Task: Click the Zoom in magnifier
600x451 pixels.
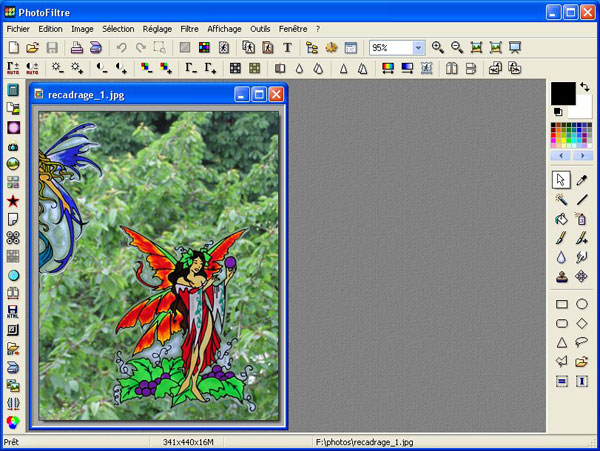Action: pos(438,47)
